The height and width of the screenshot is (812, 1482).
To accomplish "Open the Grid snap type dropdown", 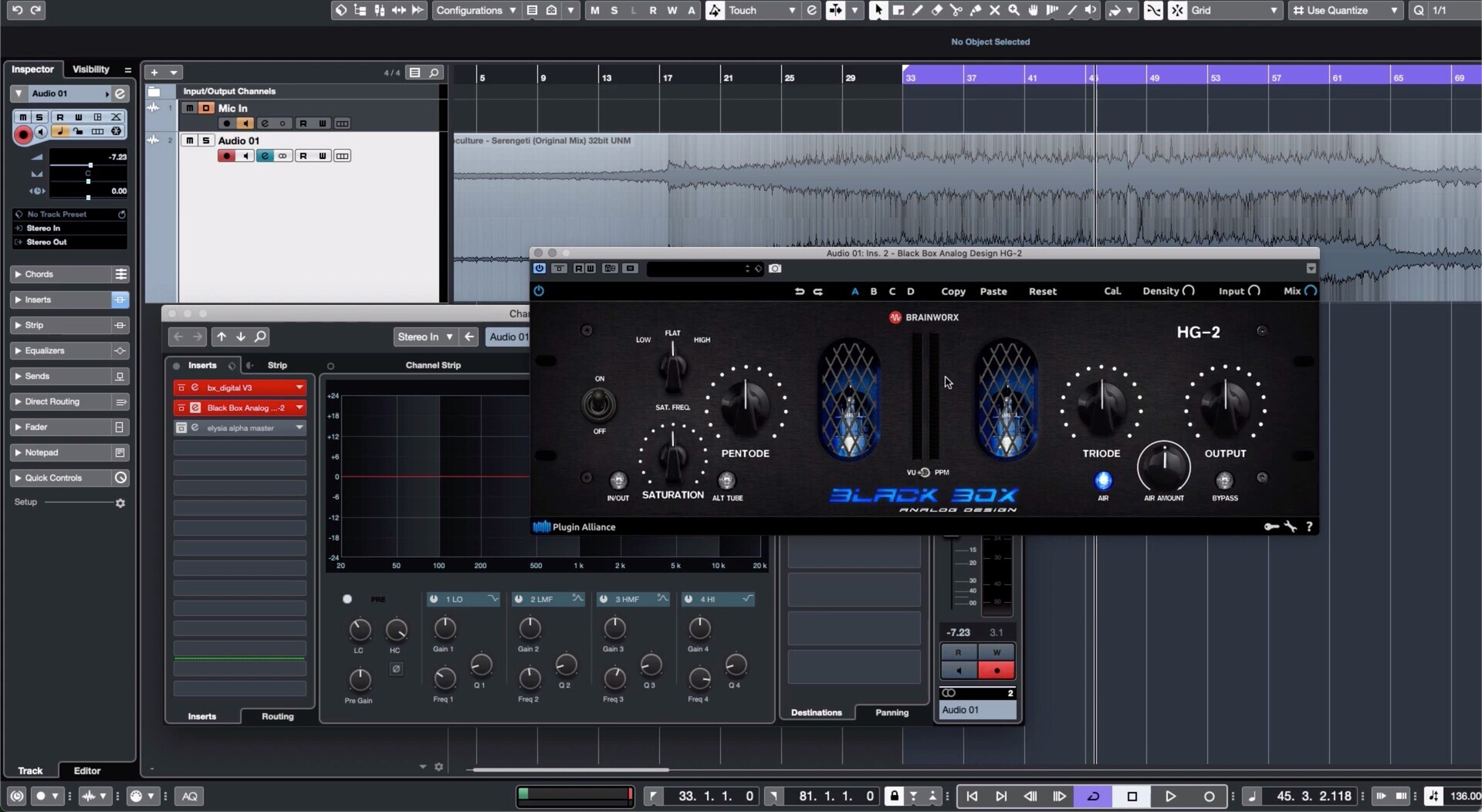I will click(1234, 10).
